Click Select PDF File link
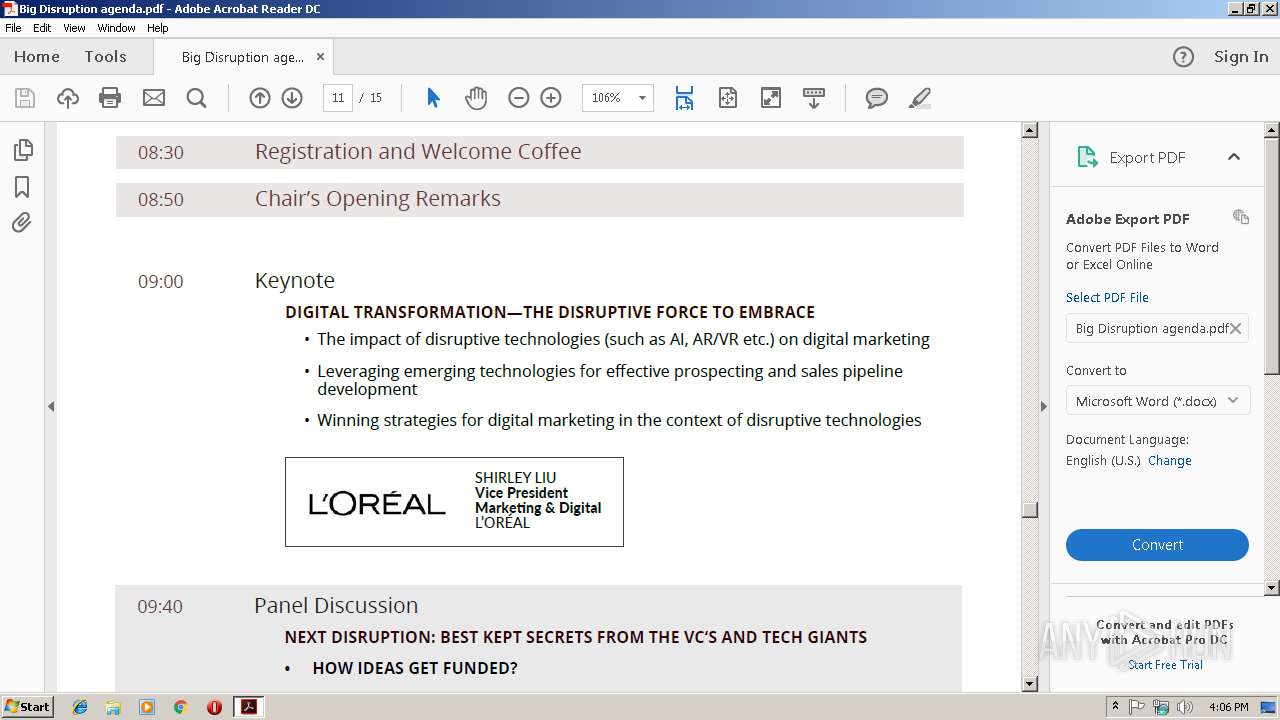 tap(1107, 297)
